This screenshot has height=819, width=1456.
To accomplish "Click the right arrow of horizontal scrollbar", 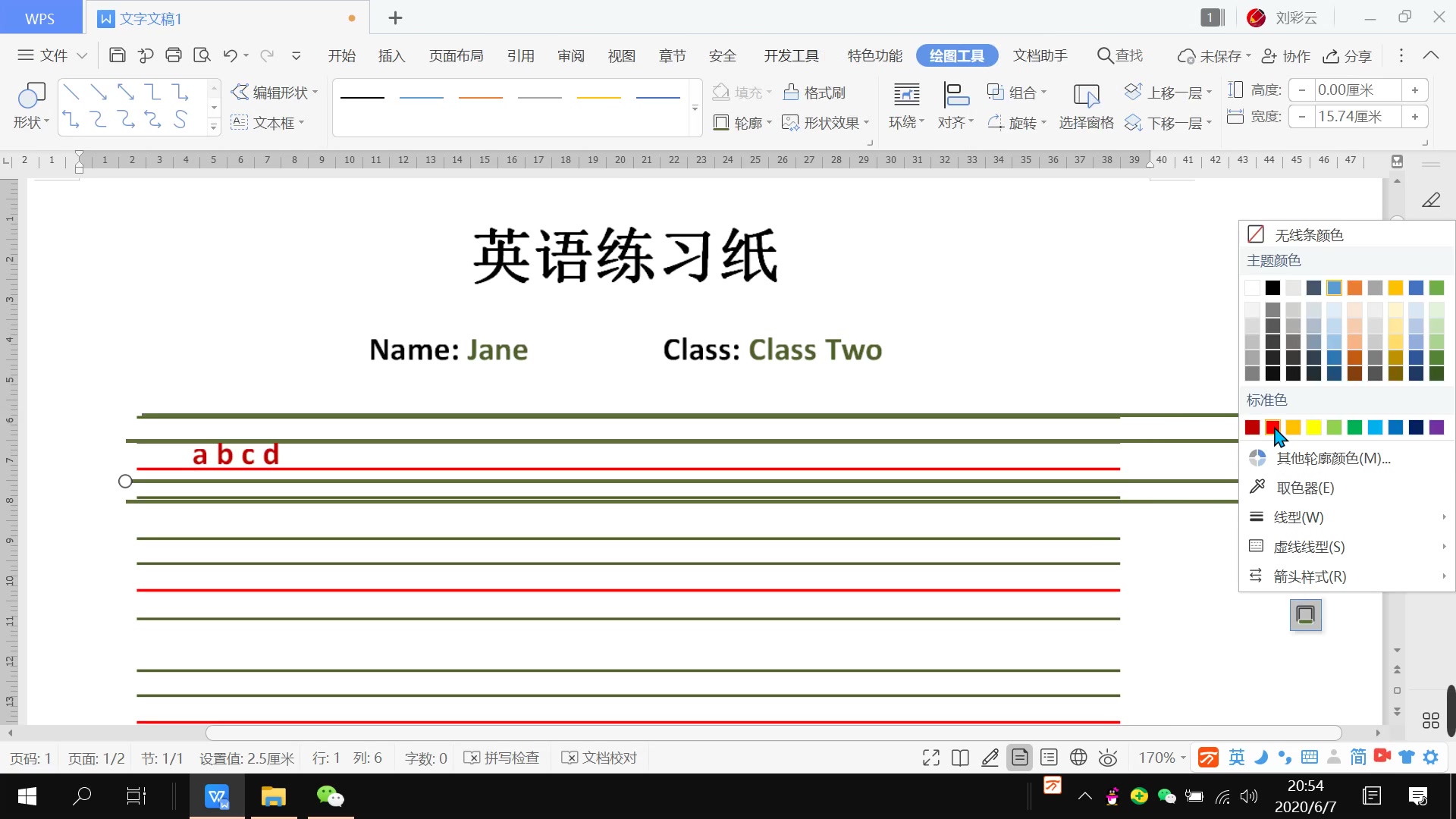I will (1378, 733).
